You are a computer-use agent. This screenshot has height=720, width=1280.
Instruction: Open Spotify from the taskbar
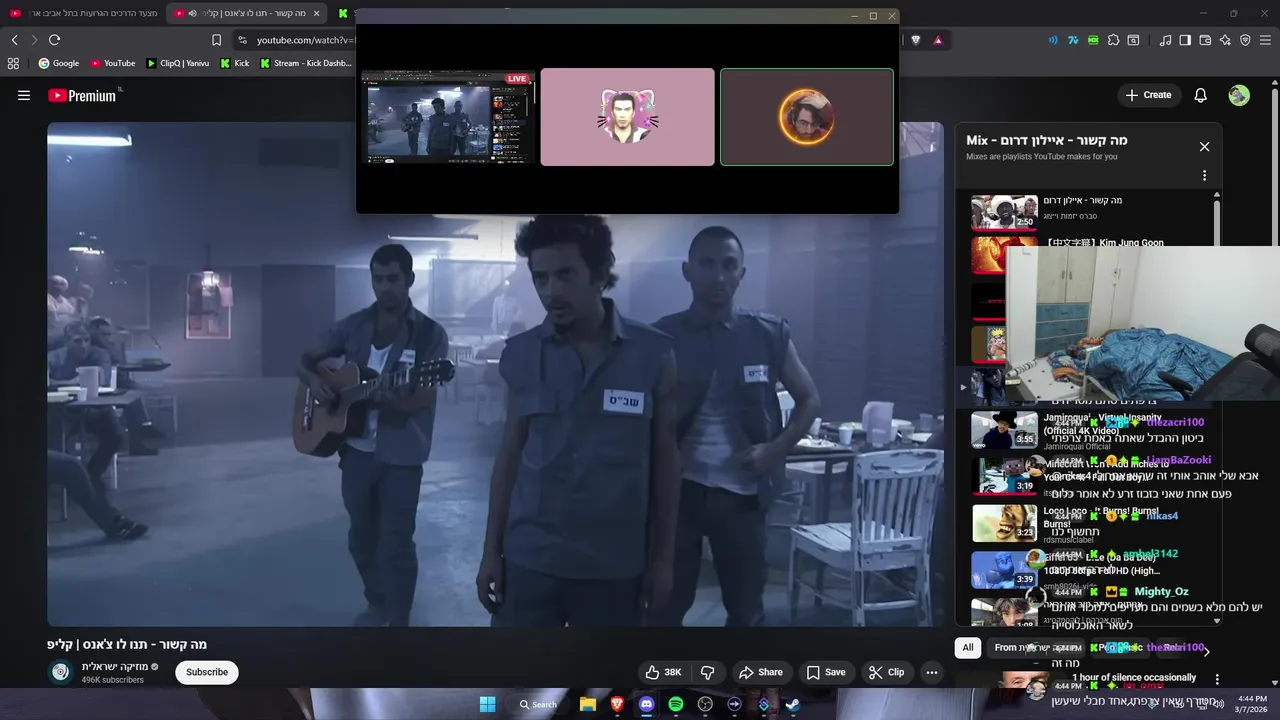click(676, 704)
